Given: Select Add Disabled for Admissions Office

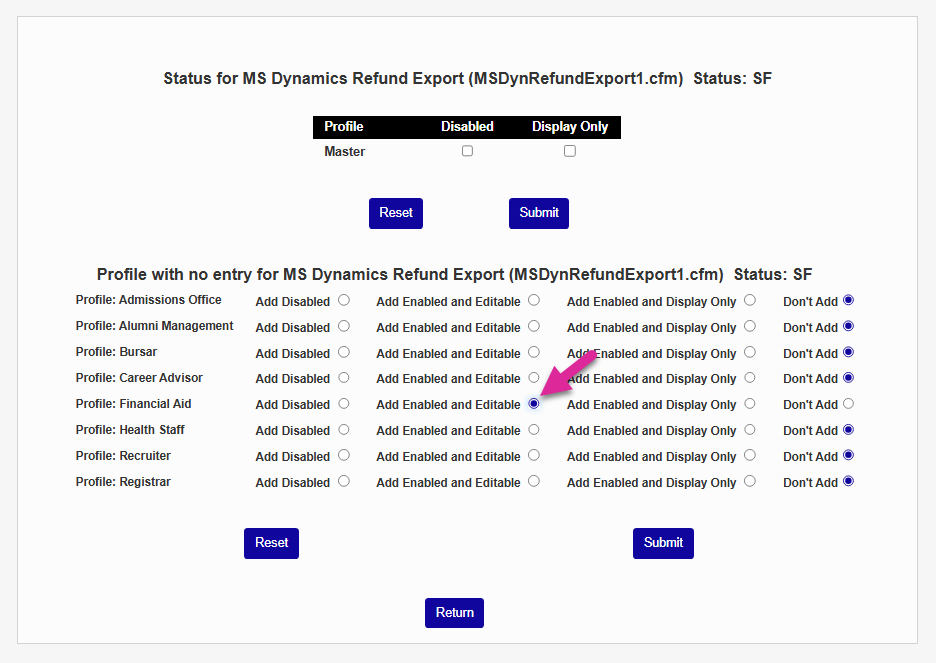Looking at the screenshot, I should click(x=344, y=300).
